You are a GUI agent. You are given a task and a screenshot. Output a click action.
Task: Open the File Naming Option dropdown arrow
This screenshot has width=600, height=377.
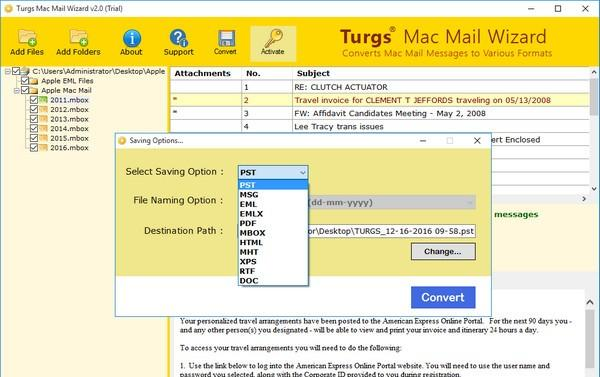click(470, 202)
